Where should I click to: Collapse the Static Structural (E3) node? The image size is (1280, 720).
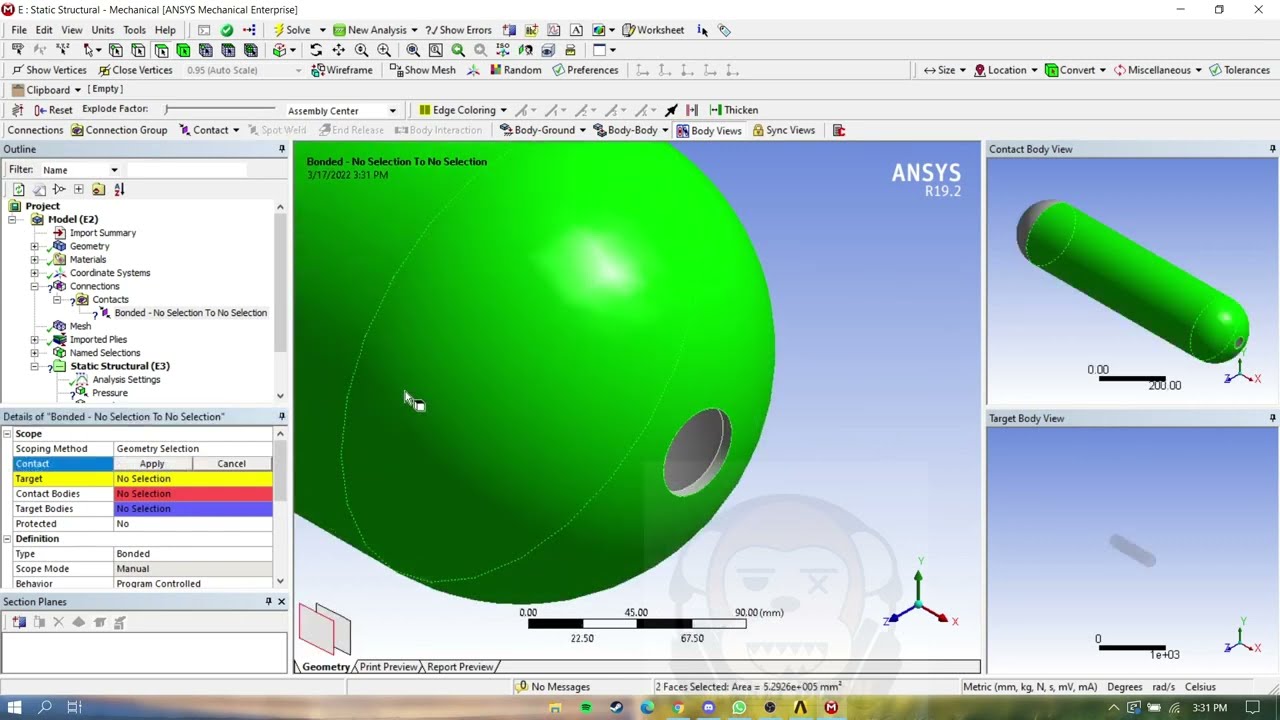tap(34, 366)
